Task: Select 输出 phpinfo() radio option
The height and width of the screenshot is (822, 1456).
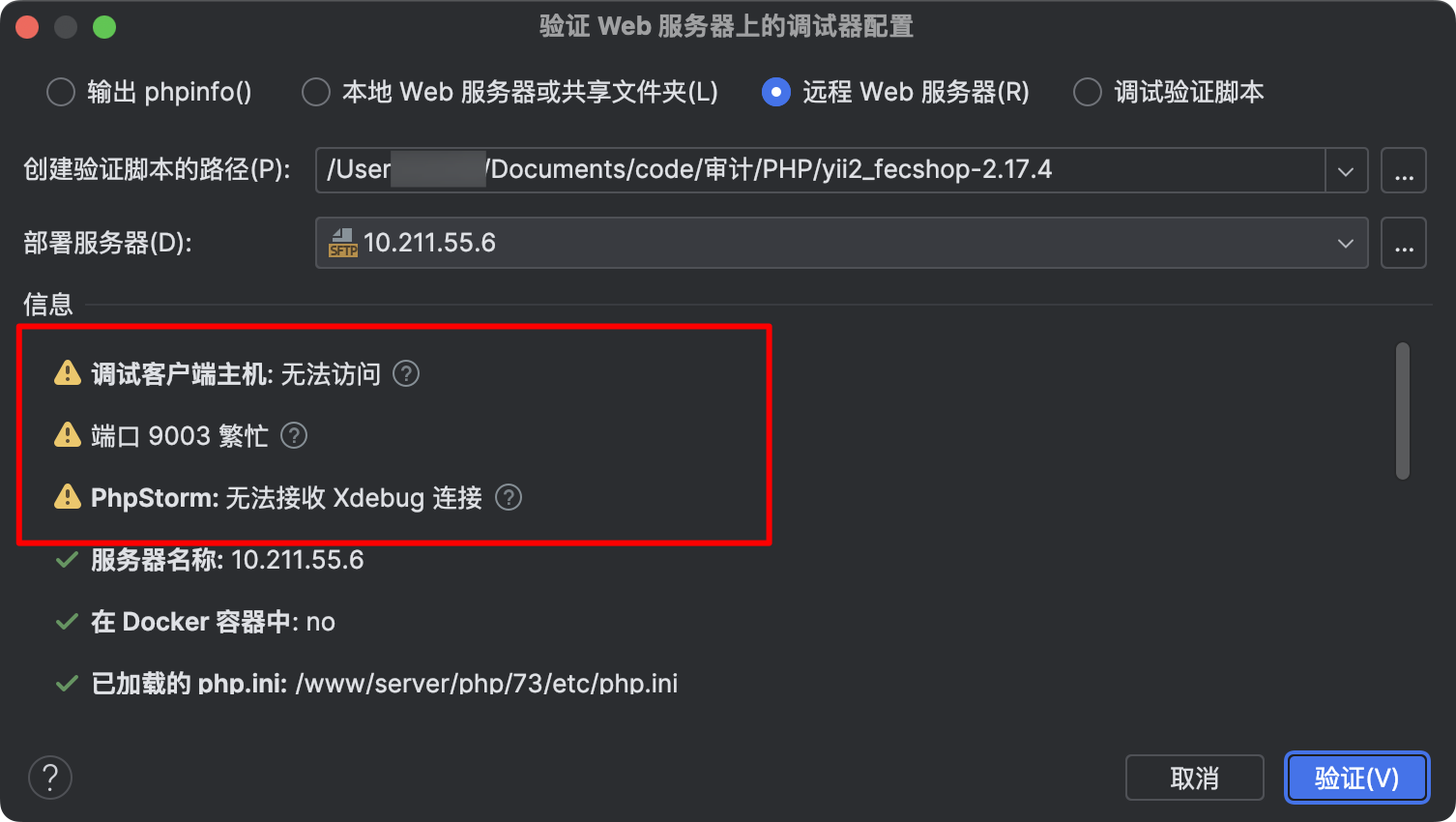Action: [61, 92]
